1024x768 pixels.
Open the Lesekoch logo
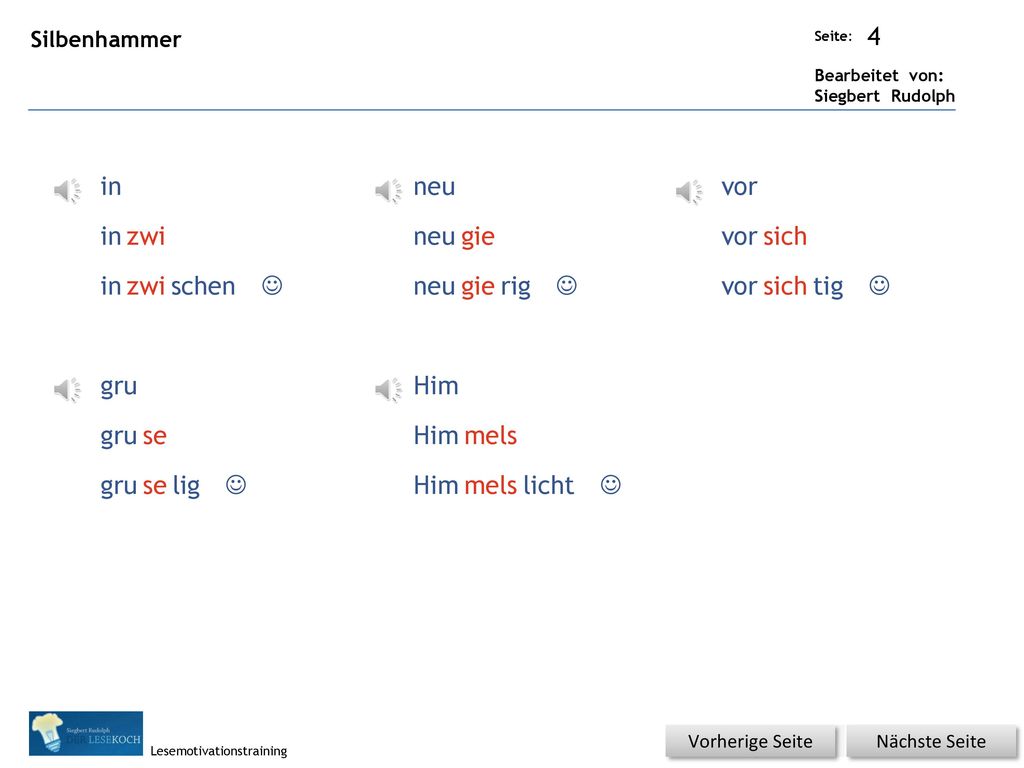pos(86,733)
